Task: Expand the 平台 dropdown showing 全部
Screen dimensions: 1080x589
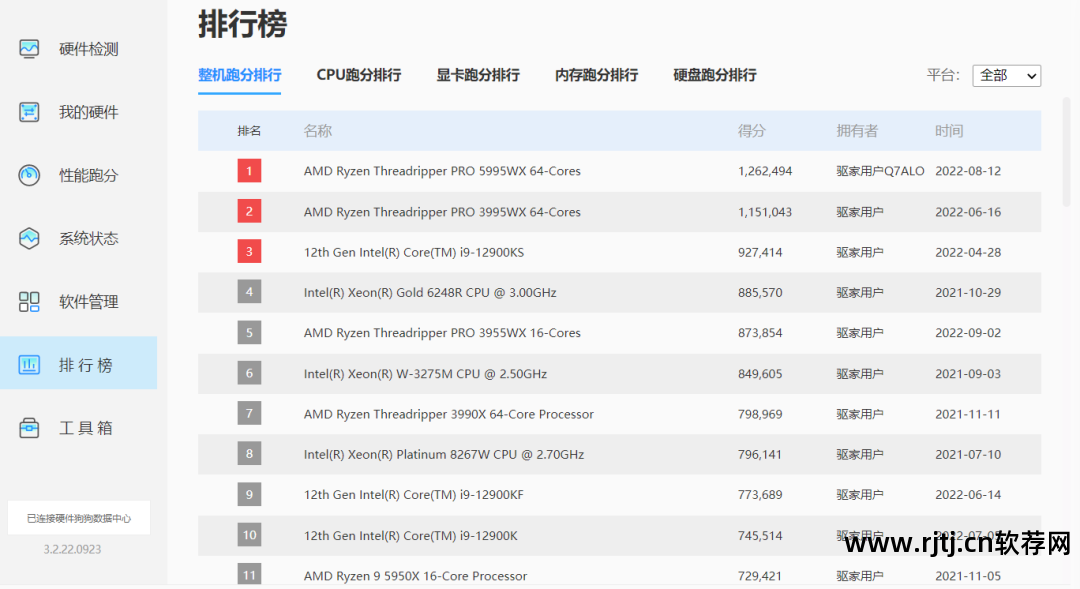Action: pos(1006,75)
